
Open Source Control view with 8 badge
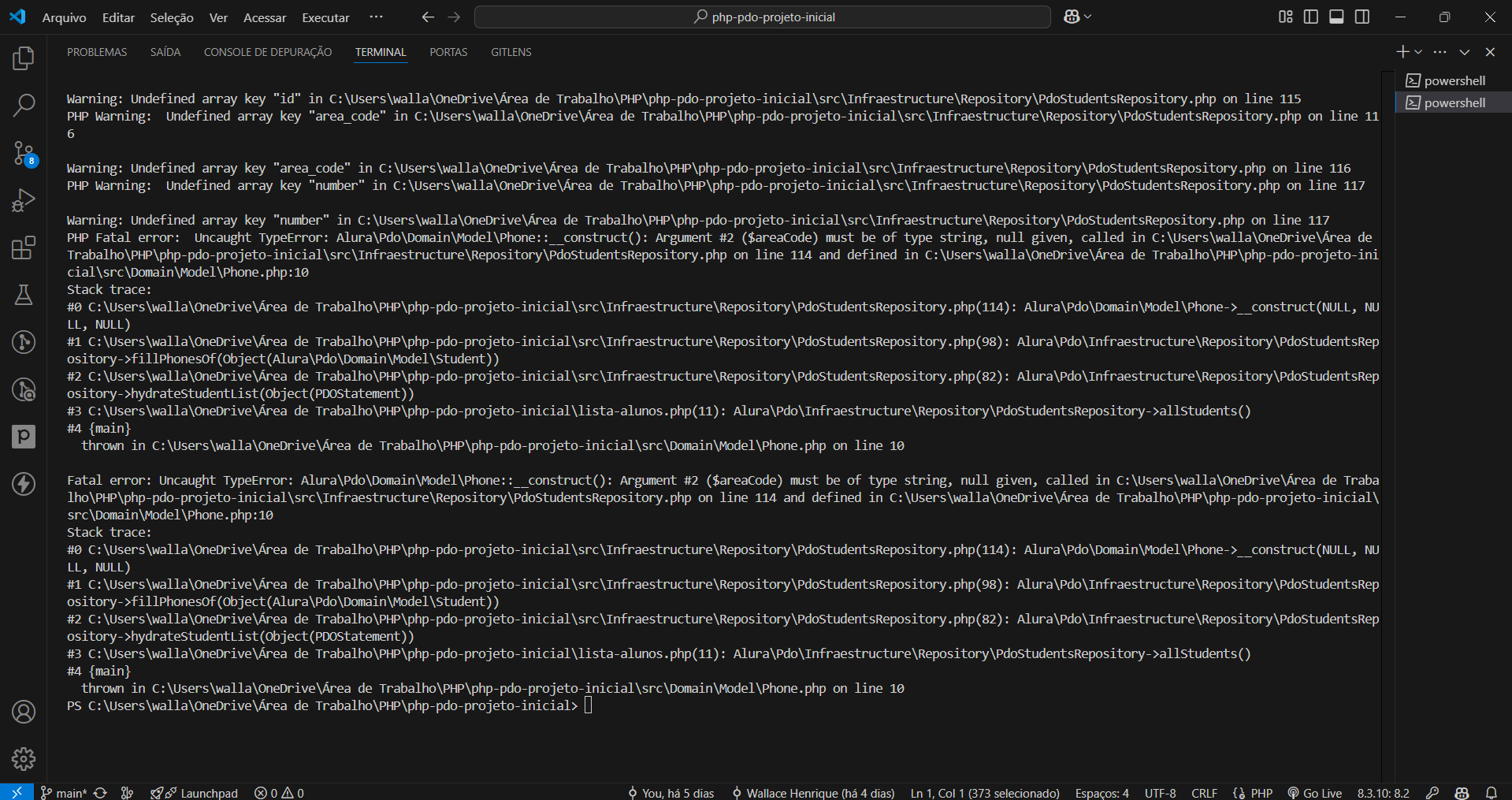coord(24,153)
